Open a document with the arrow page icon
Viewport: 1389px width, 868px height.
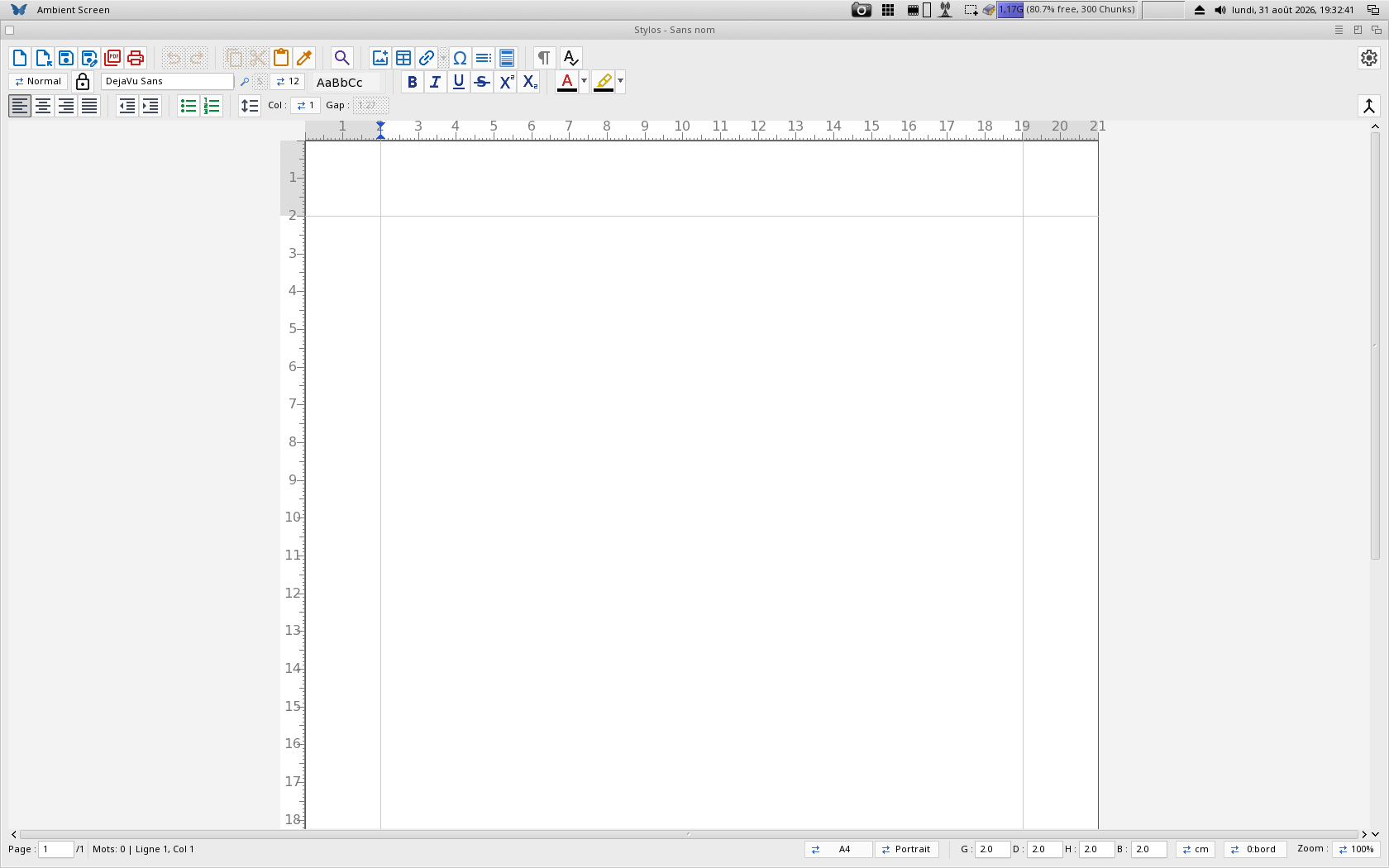tap(43, 58)
